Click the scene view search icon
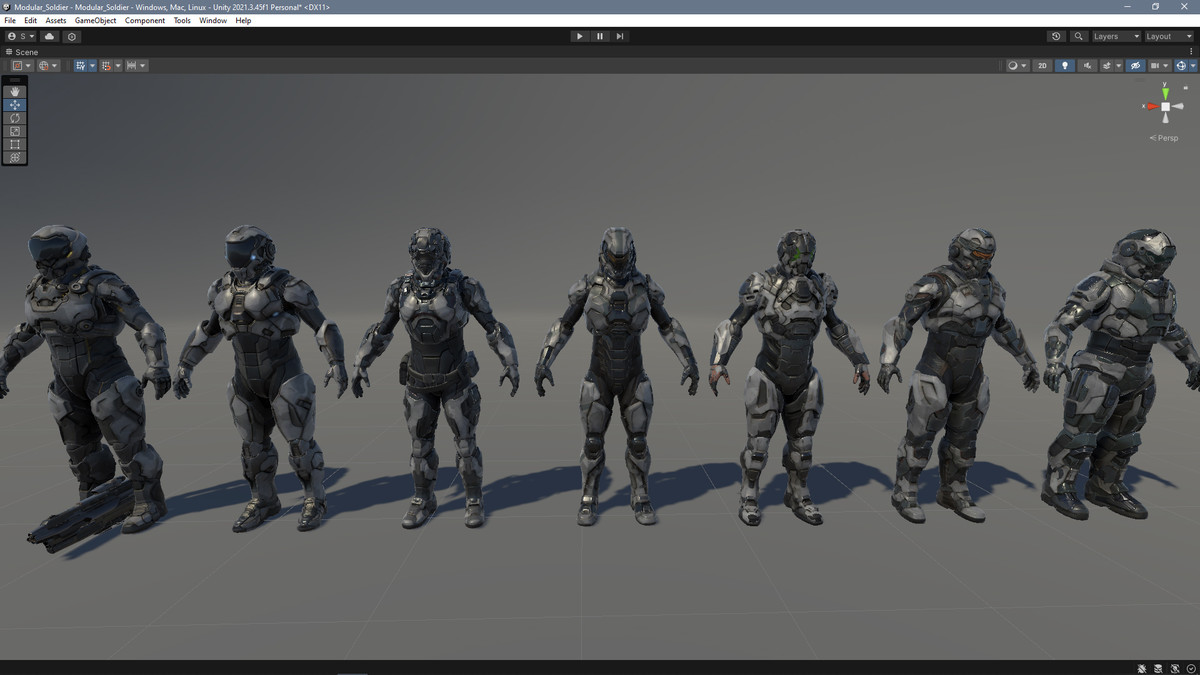 point(1078,36)
